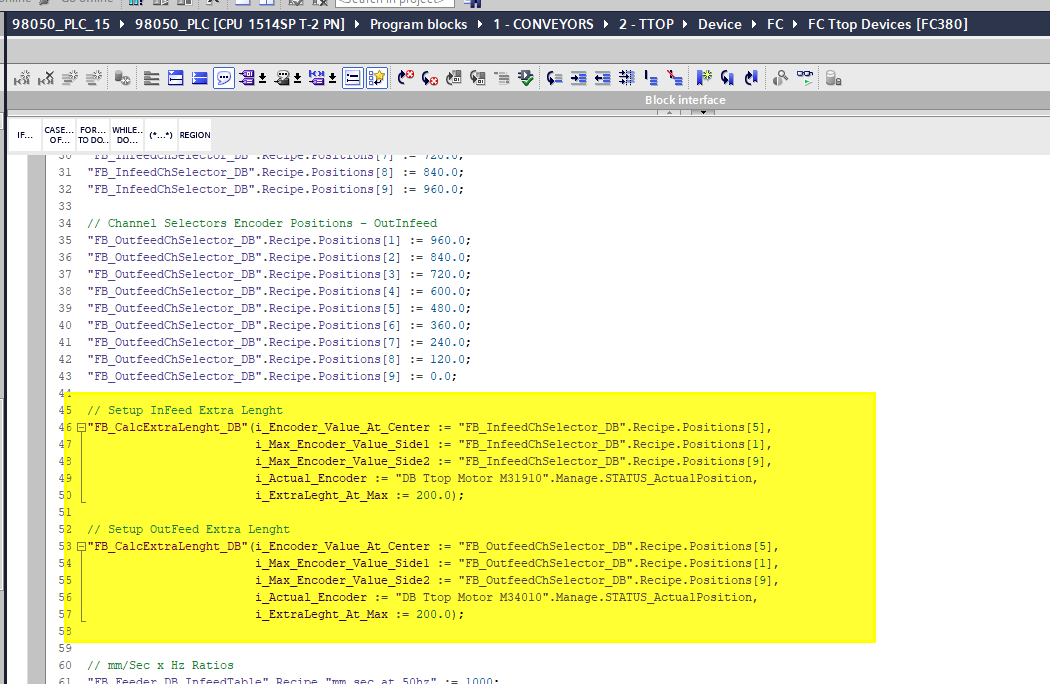The image size is (1050, 684).
Task: Collapse the code block at line 53
Action: (x=81, y=547)
